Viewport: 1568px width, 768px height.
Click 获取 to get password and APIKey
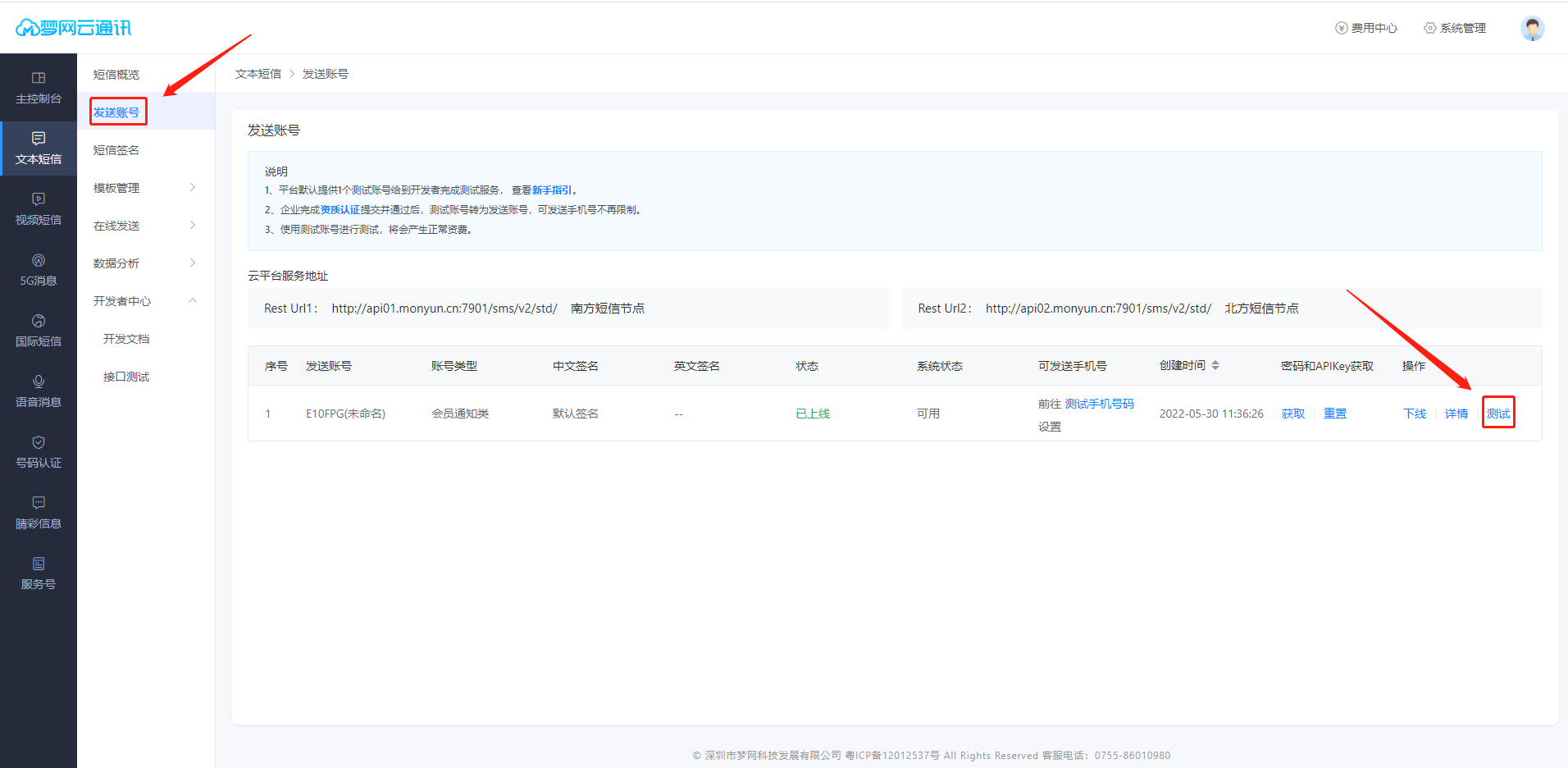1293,414
